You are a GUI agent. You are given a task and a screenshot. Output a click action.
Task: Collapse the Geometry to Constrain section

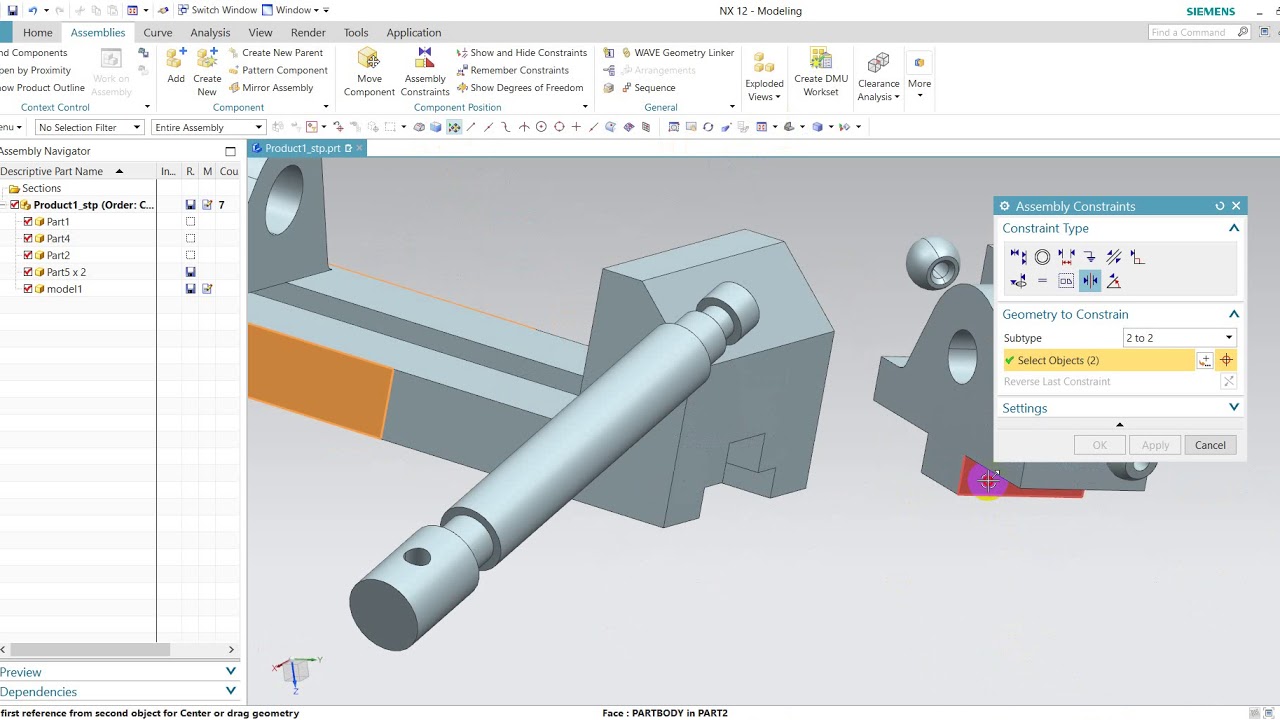point(1234,314)
